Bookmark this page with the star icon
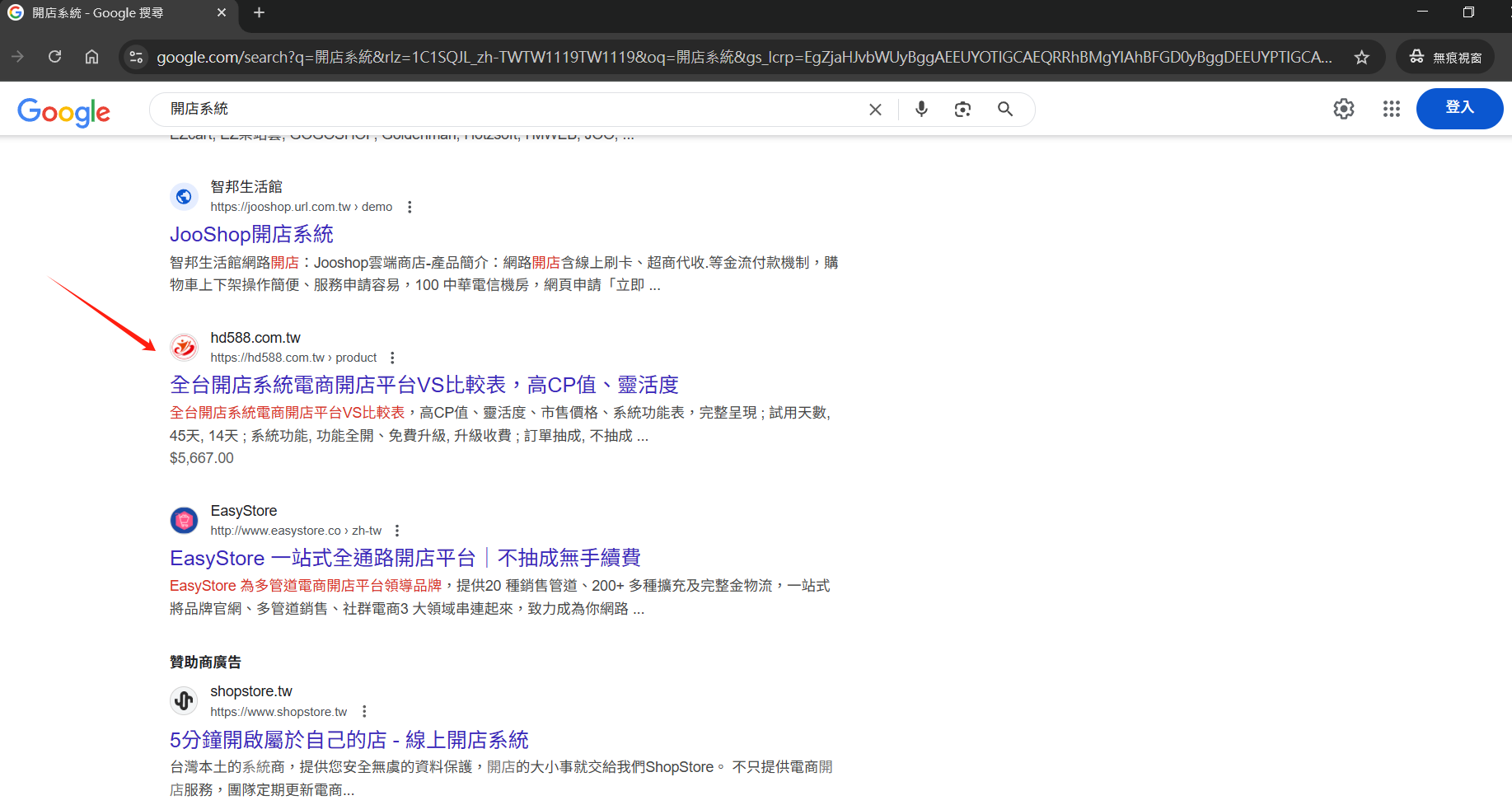The width and height of the screenshot is (1512, 805). coord(1362,57)
